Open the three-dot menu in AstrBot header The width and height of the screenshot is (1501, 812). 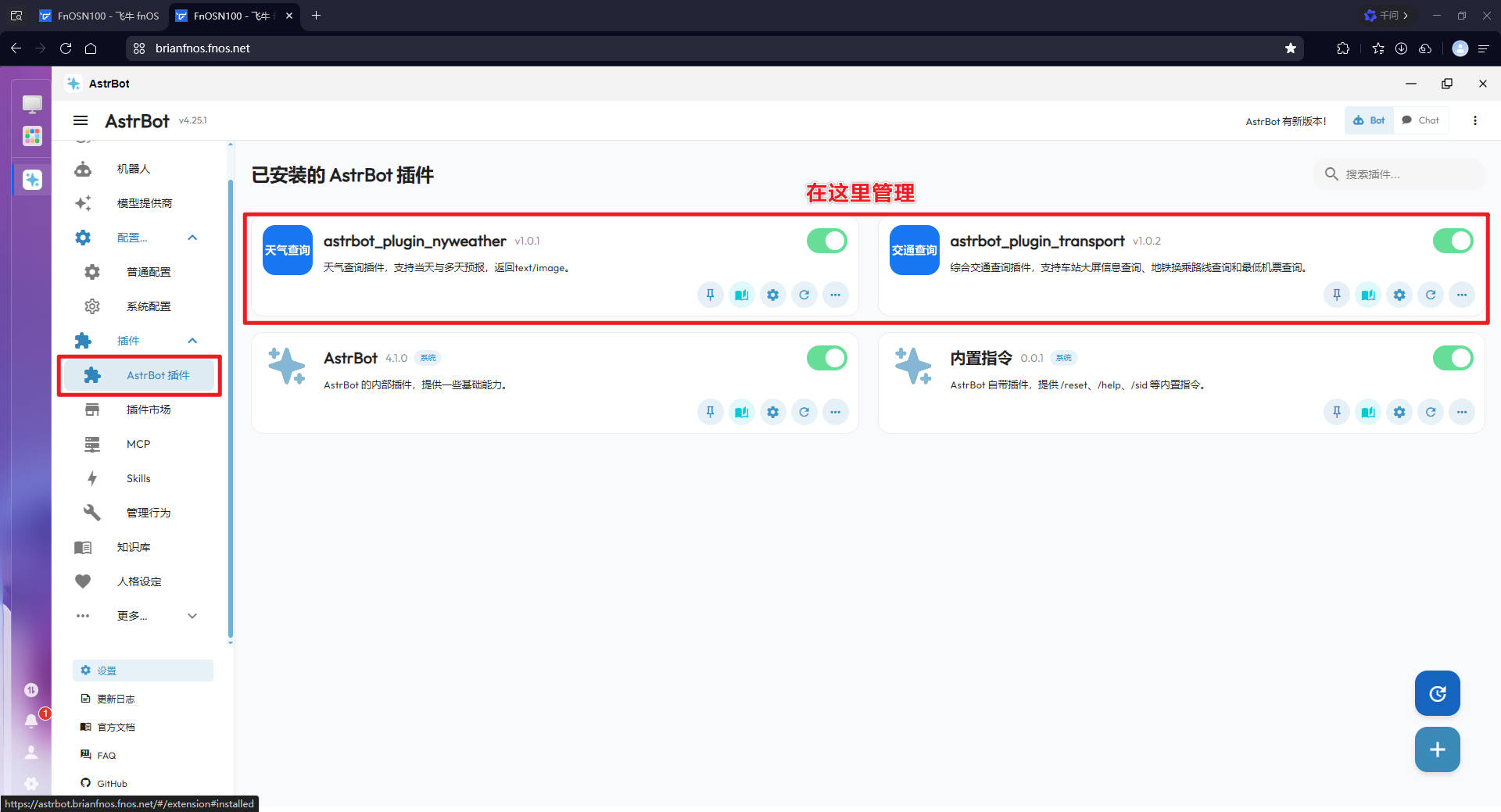(x=1474, y=120)
